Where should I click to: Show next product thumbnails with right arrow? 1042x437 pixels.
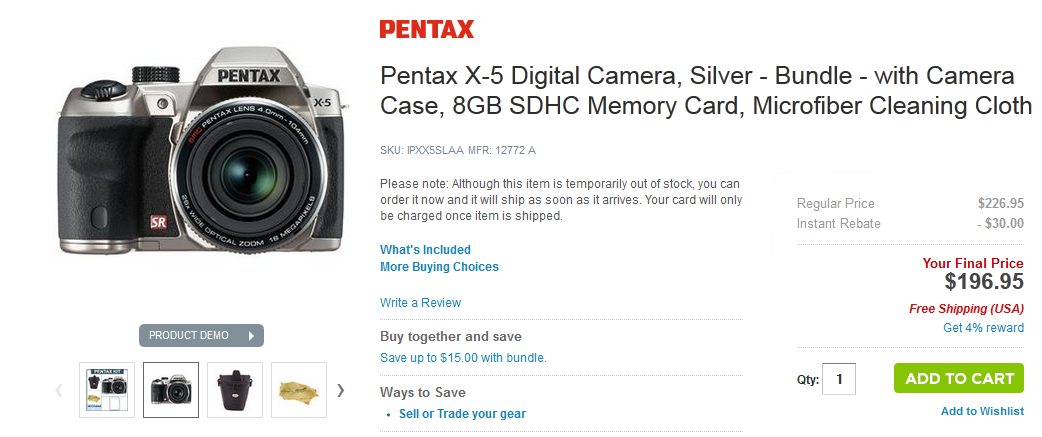[341, 390]
